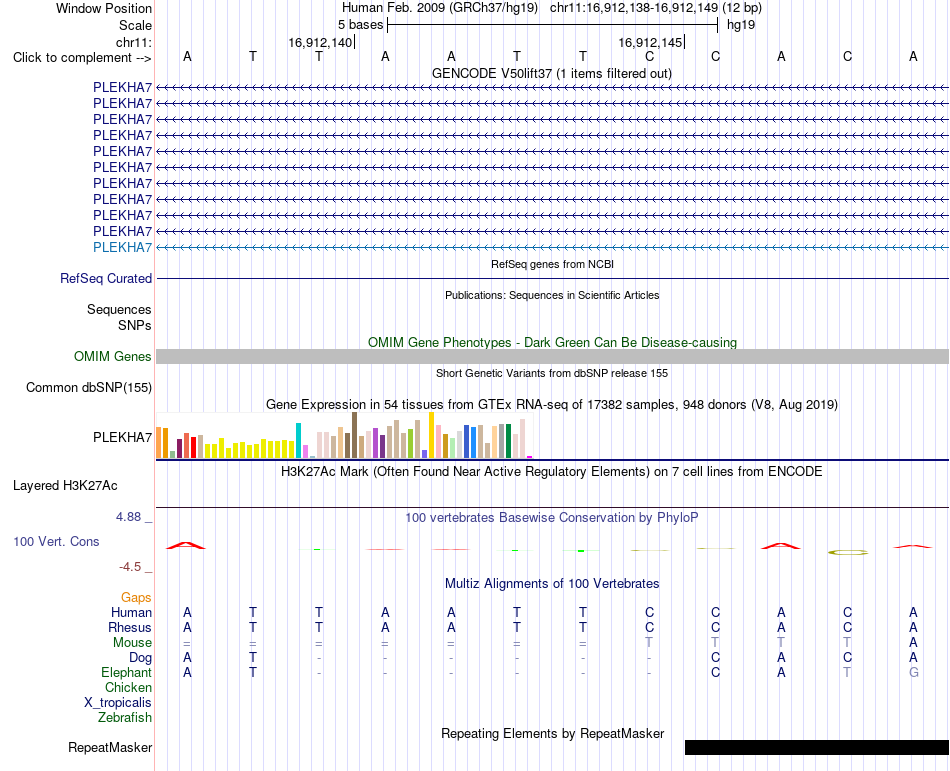Screen dimensions: 950x771
Task: Open the 100 Vert. Cons label
Action: pos(56,541)
